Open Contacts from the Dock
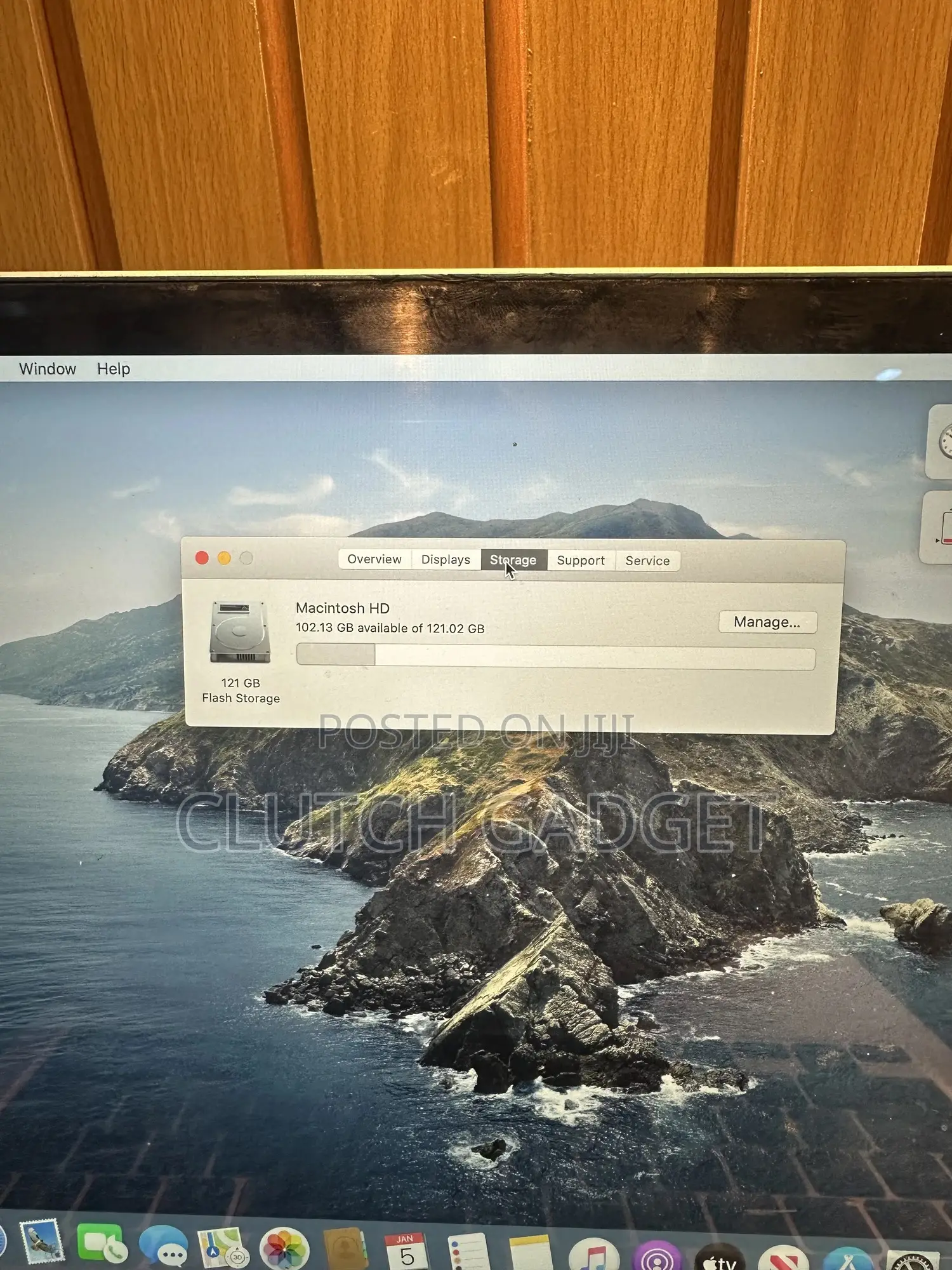 [x=346, y=1250]
